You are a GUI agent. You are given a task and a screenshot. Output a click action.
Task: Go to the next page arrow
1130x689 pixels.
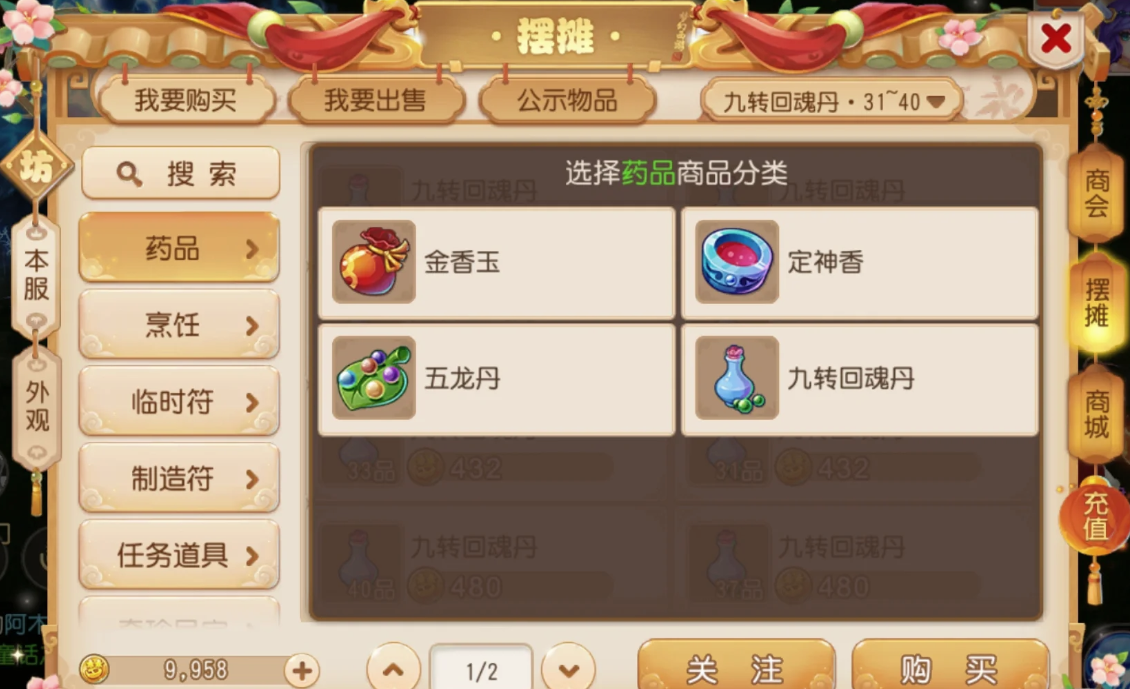[569, 670]
